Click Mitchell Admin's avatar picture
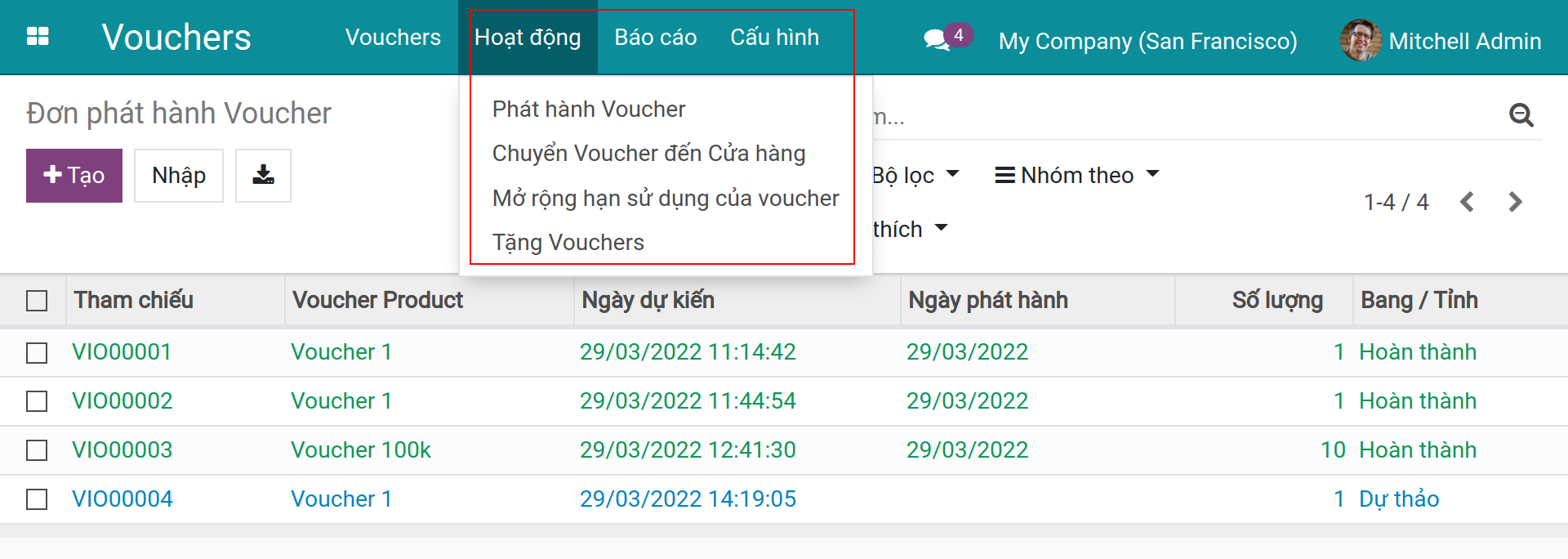1568x559 pixels. (1361, 40)
